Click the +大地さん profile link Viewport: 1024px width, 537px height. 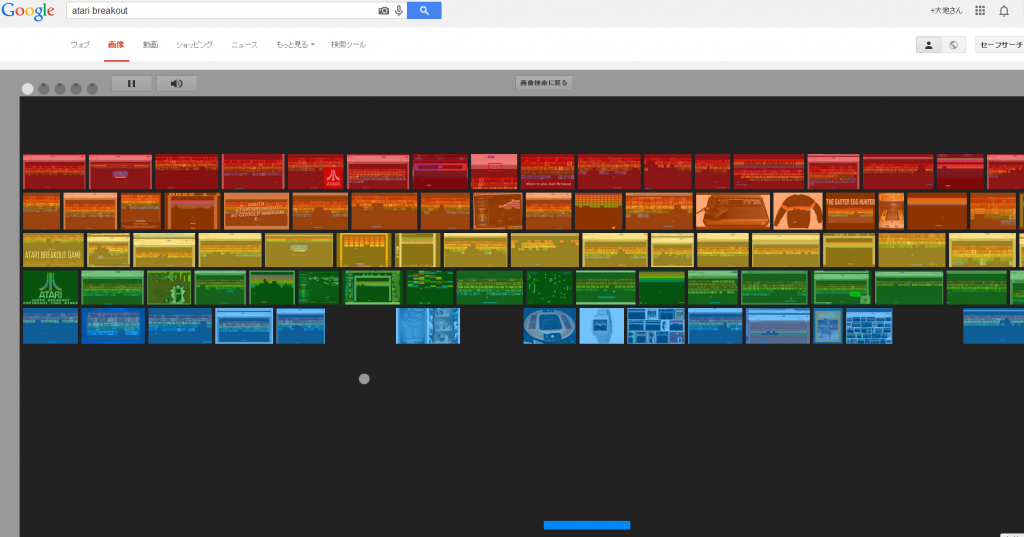(x=946, y=10)
